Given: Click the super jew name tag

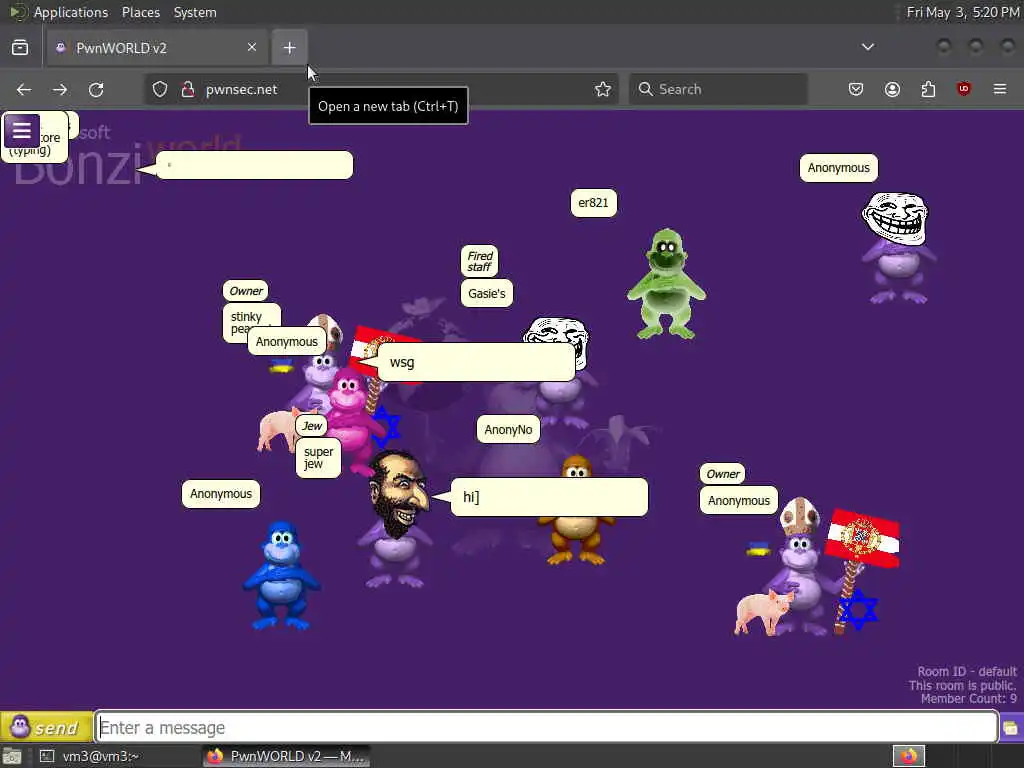Looking at the screenshot, I should pos(319,458).
